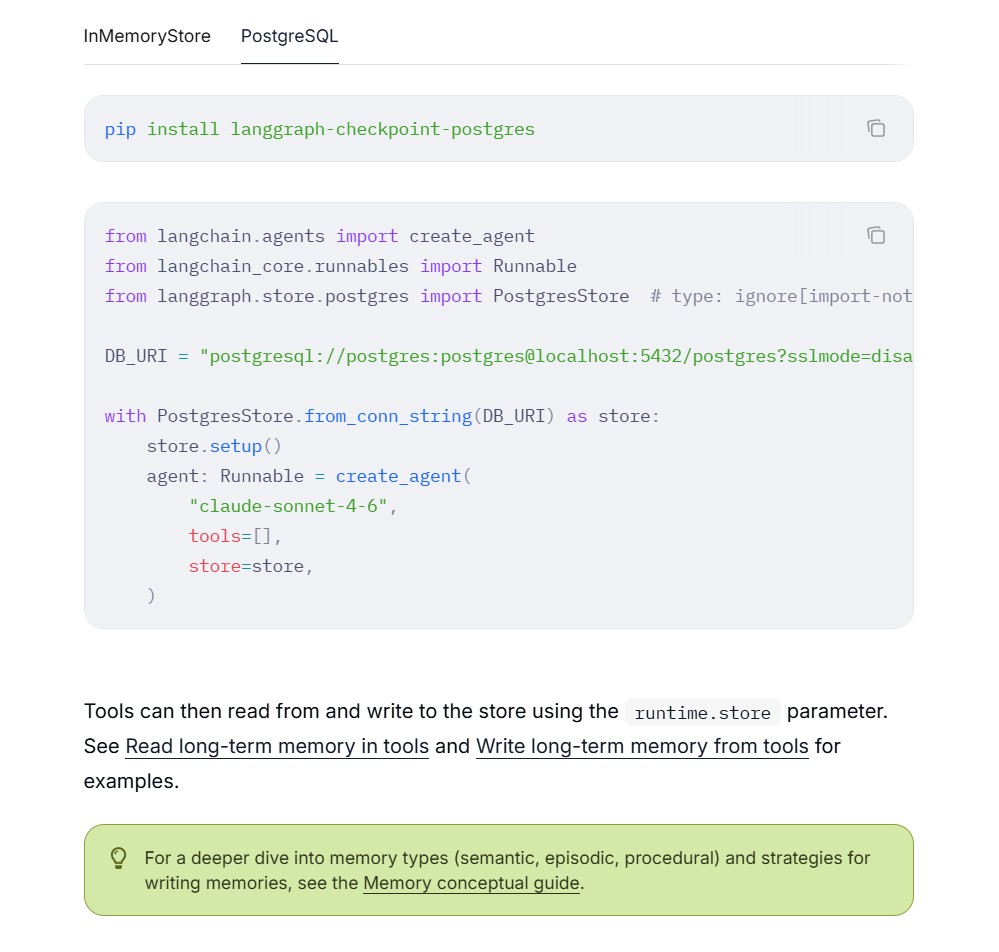The height and width of the screenshot is (952, 999).
Task: Open Read long-term memory in tools link
Action: click(x=277, y=746)
